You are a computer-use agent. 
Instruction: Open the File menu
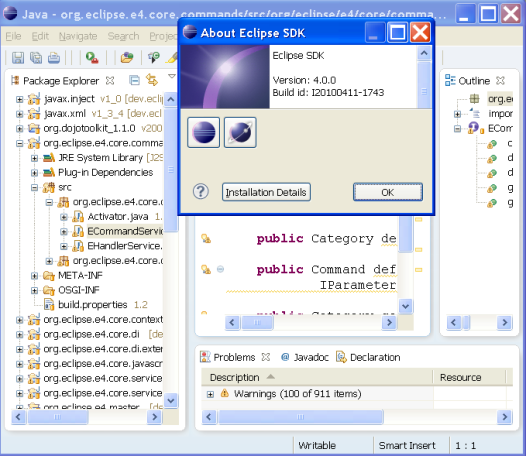[x=13, y=36]
